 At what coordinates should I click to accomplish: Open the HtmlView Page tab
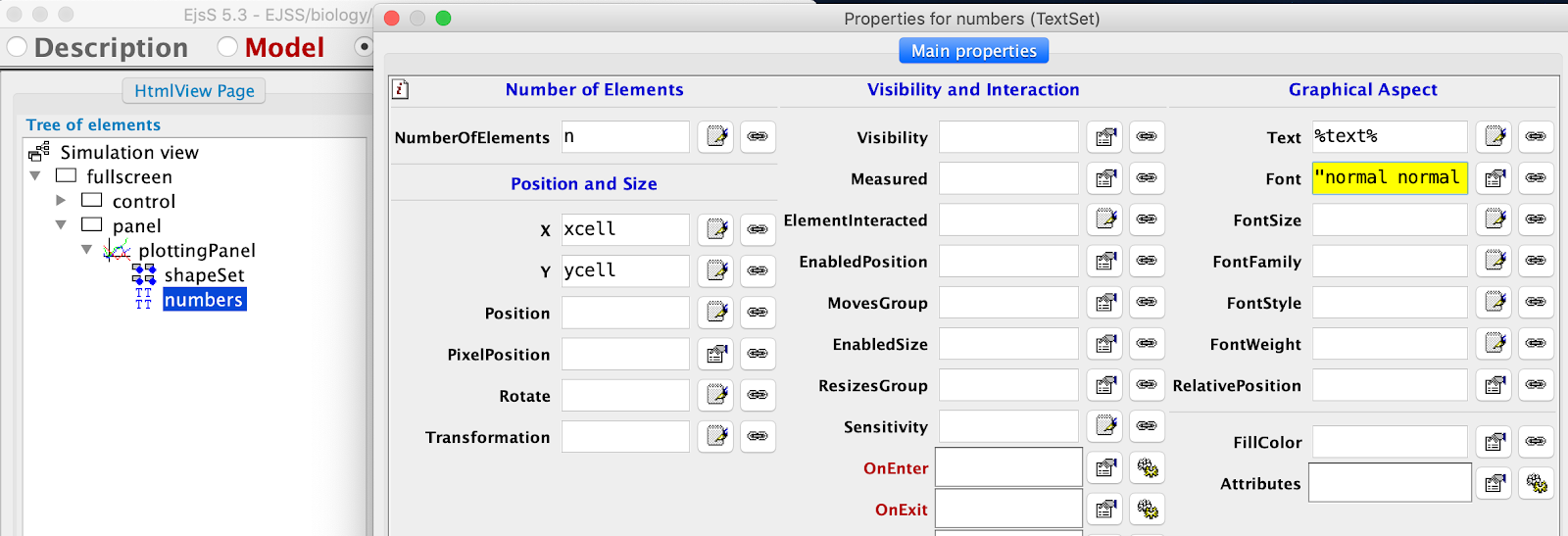[x=194, y=91]
